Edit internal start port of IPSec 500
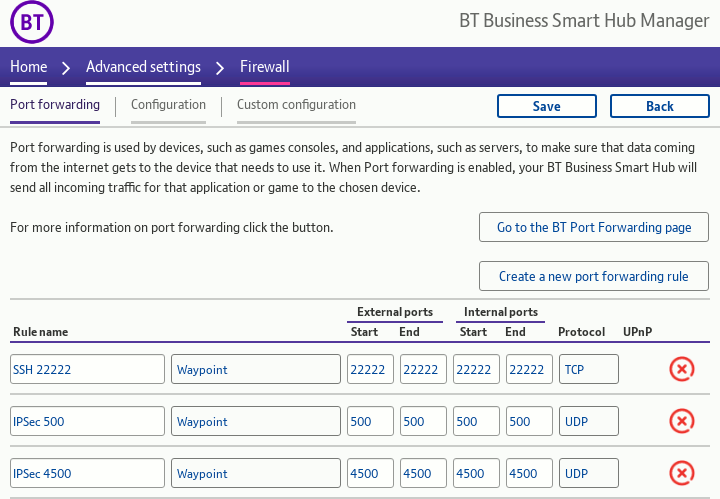Viewport: 720px width, 499px height. tap(476, 421)
